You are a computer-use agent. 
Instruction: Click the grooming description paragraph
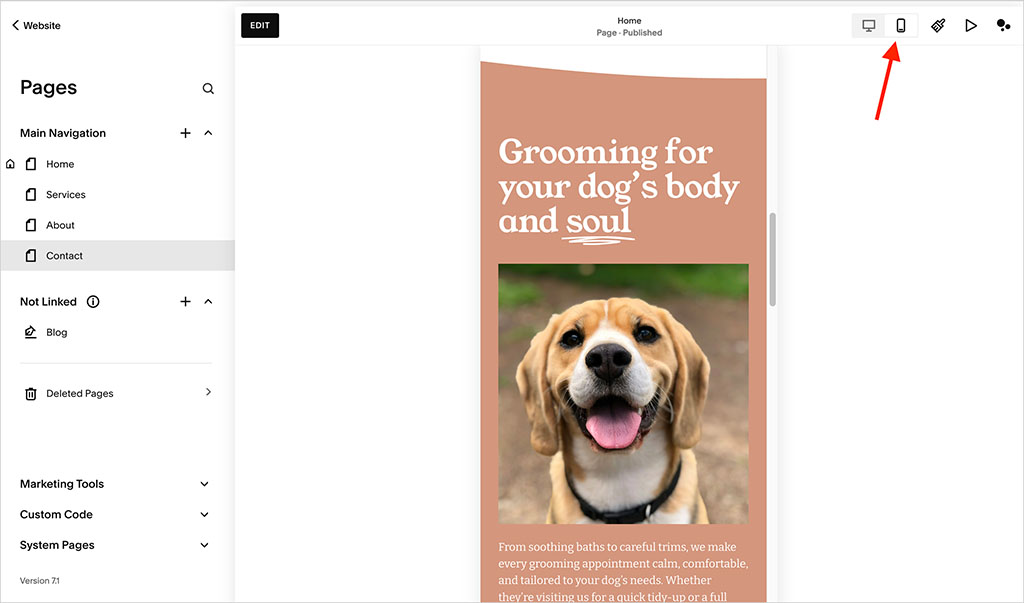(623, 571)
